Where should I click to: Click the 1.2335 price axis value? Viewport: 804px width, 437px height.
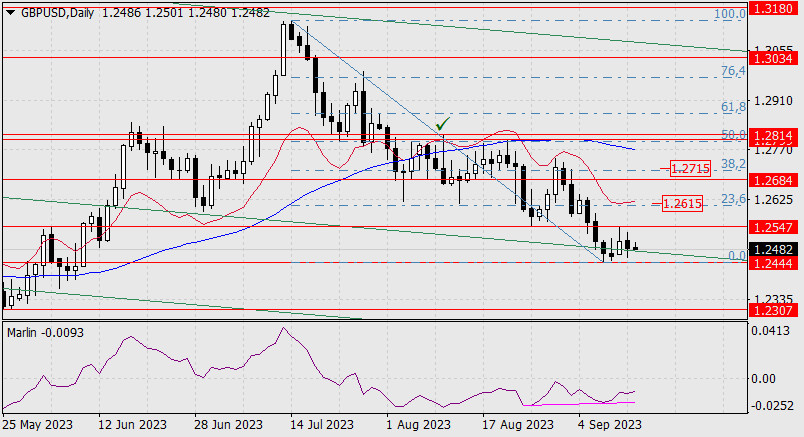[x=772, y=299]
